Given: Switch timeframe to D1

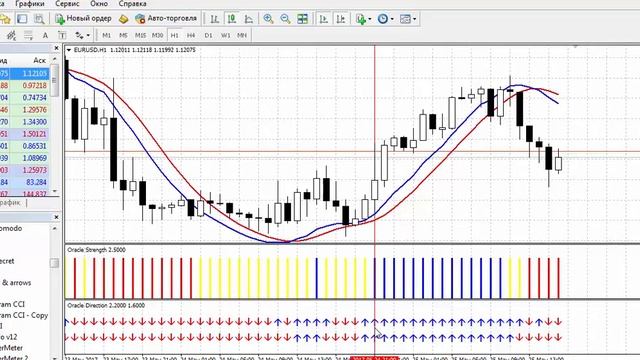Looking at the screenshot, I should tap(209, 36).
